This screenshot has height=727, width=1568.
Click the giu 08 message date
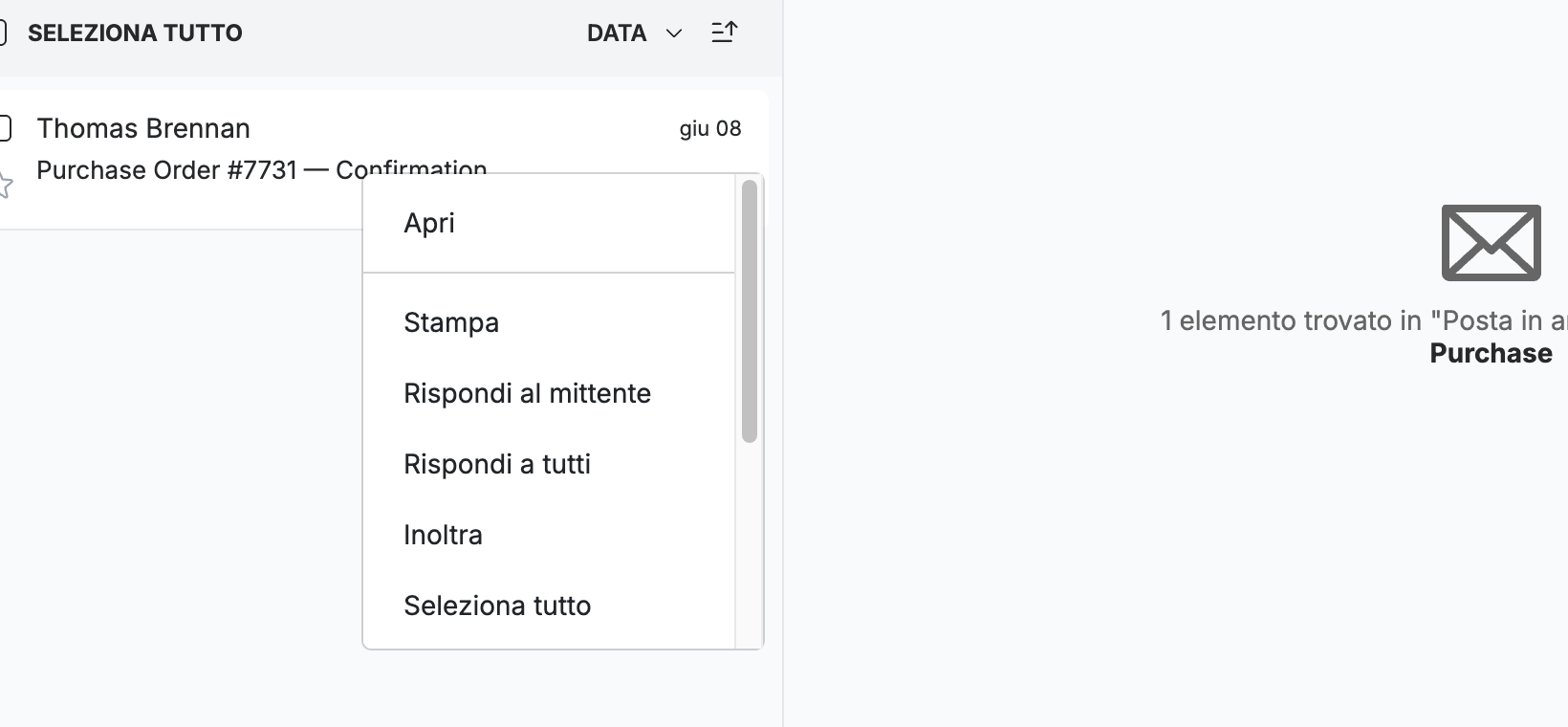pos(710,128)
